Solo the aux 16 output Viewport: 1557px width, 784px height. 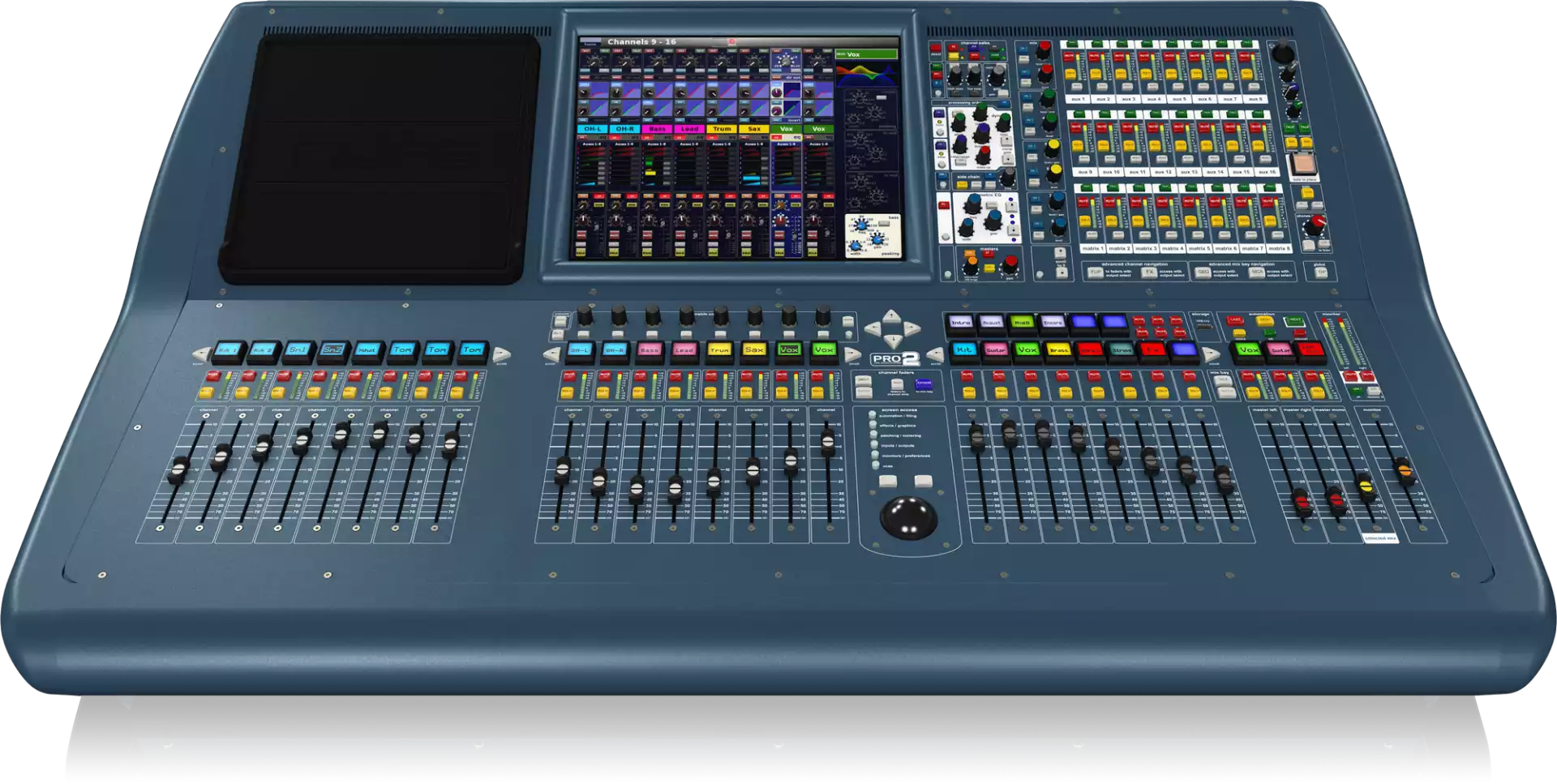point(1259,146)
